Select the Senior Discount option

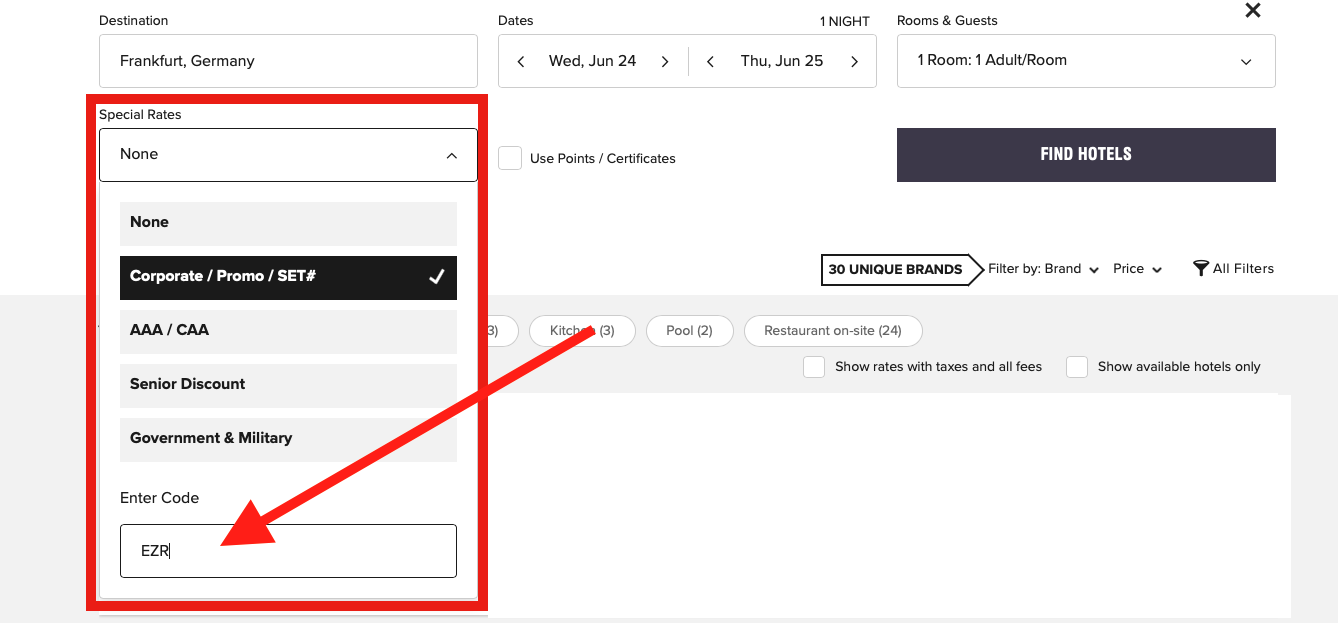[x=288, y=385]
